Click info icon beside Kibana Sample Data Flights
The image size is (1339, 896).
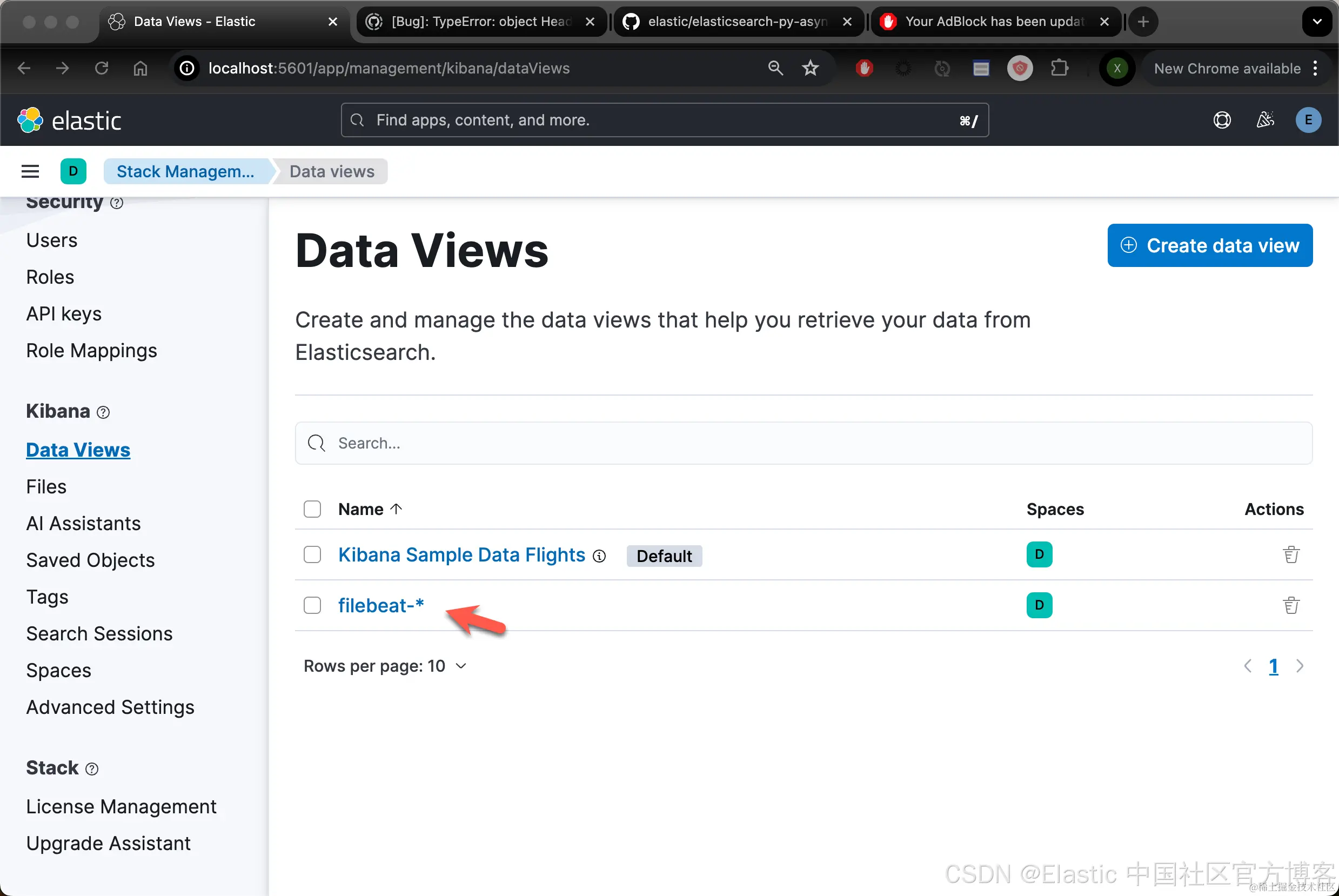[x=599, y=556]
